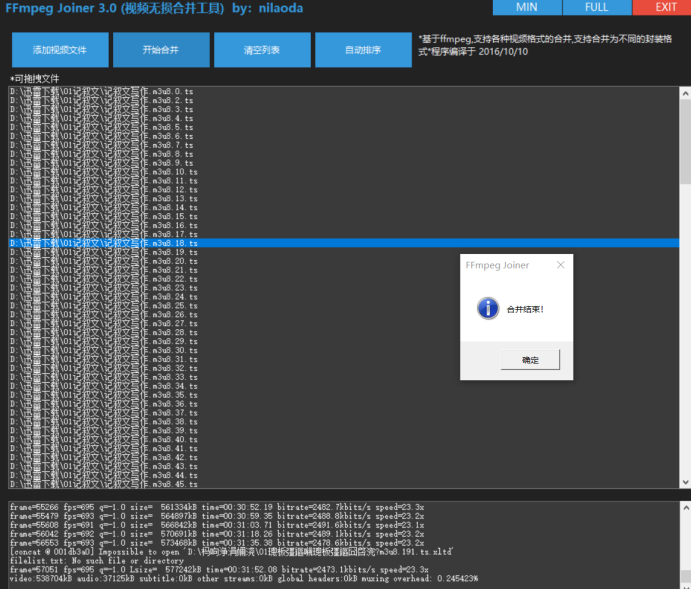692x590 pixels.
Task: Quit the app via EXIT button
Action: pos(662,8)
